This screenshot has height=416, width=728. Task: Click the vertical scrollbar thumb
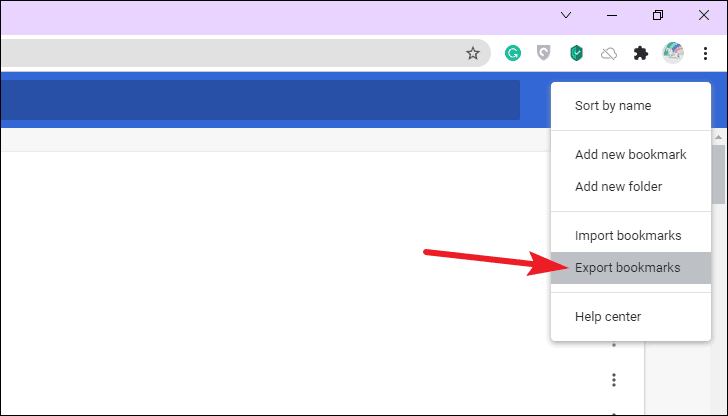(x=719, y=174)
